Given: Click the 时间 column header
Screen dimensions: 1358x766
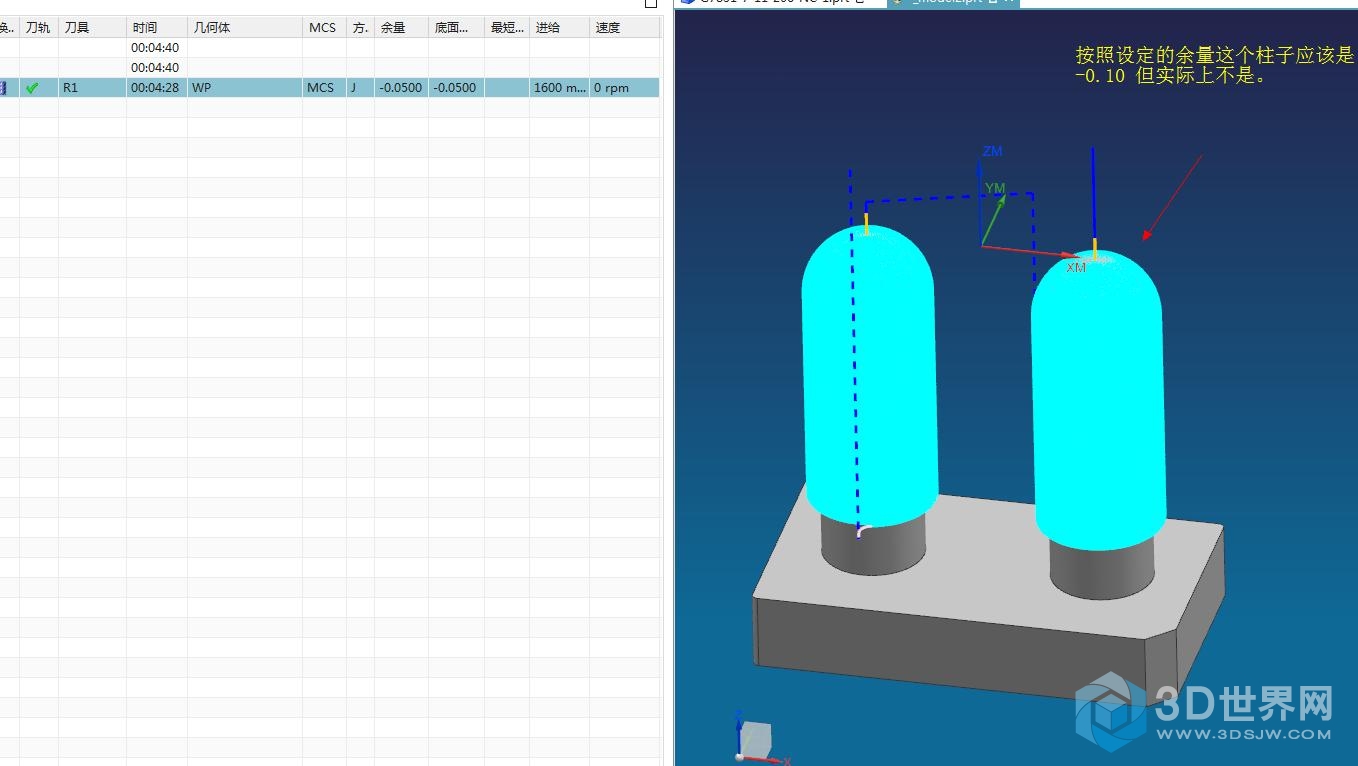Looking at the screenshot, I should (x=157, y=28).
